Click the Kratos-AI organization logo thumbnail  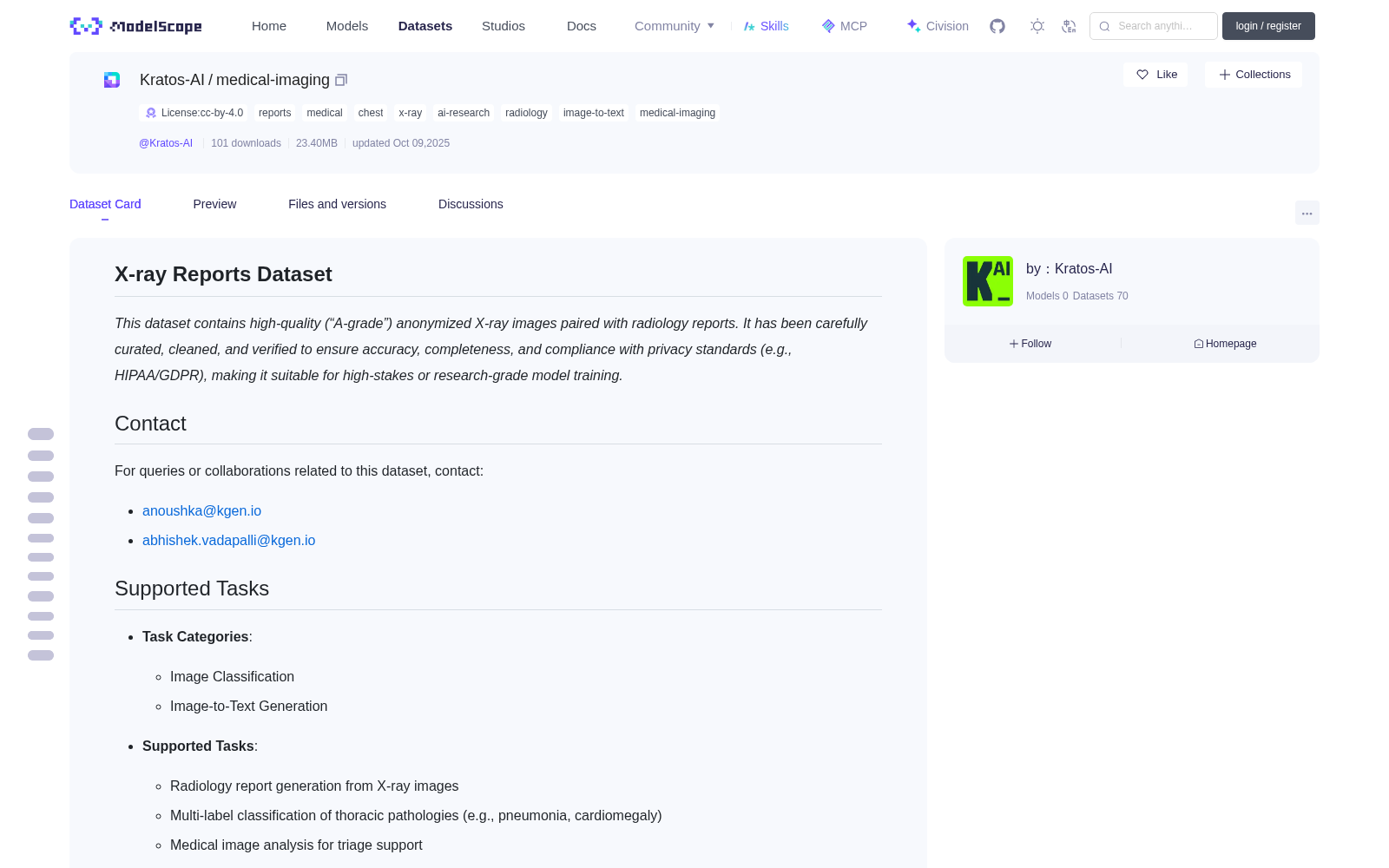[988, 281]
